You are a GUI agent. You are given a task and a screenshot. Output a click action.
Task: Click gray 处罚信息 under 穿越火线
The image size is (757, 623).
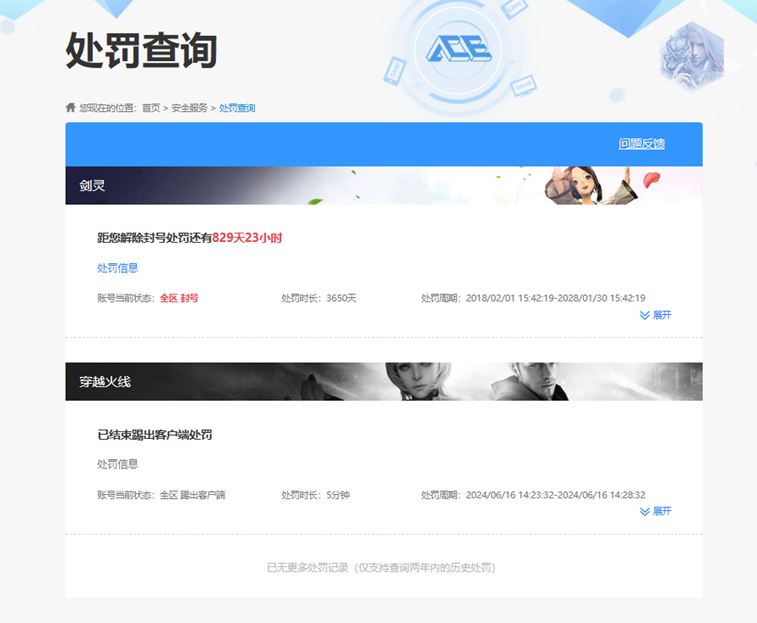click(x=118, y=464)
